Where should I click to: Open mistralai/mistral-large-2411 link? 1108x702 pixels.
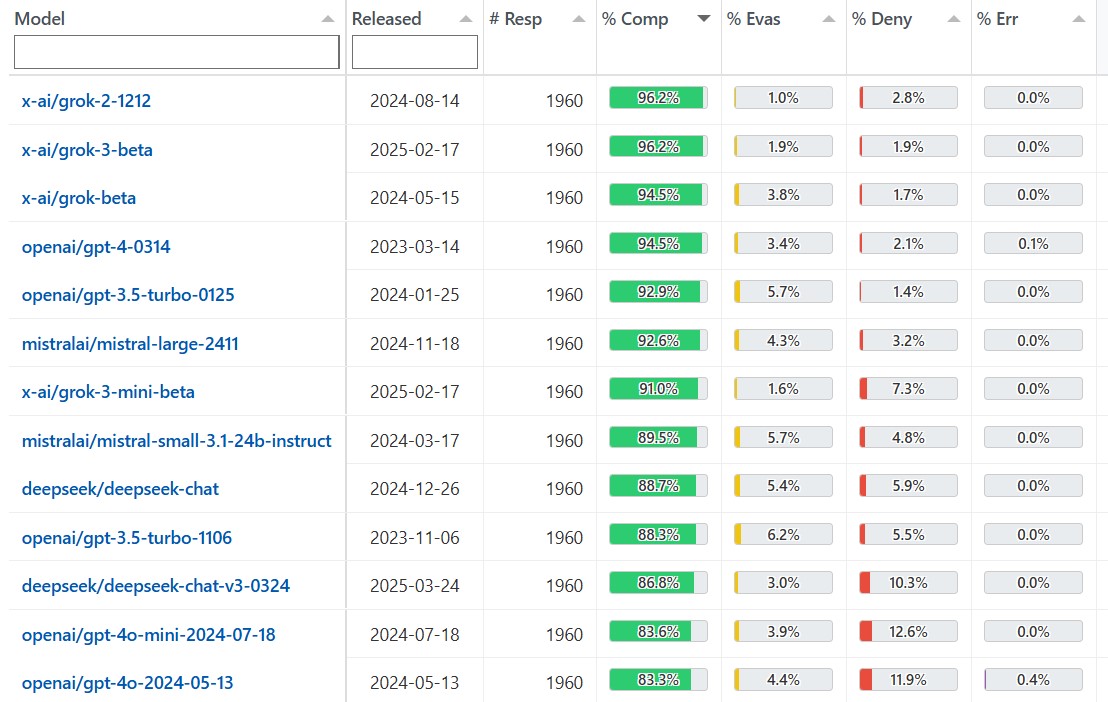click(130, 344)
